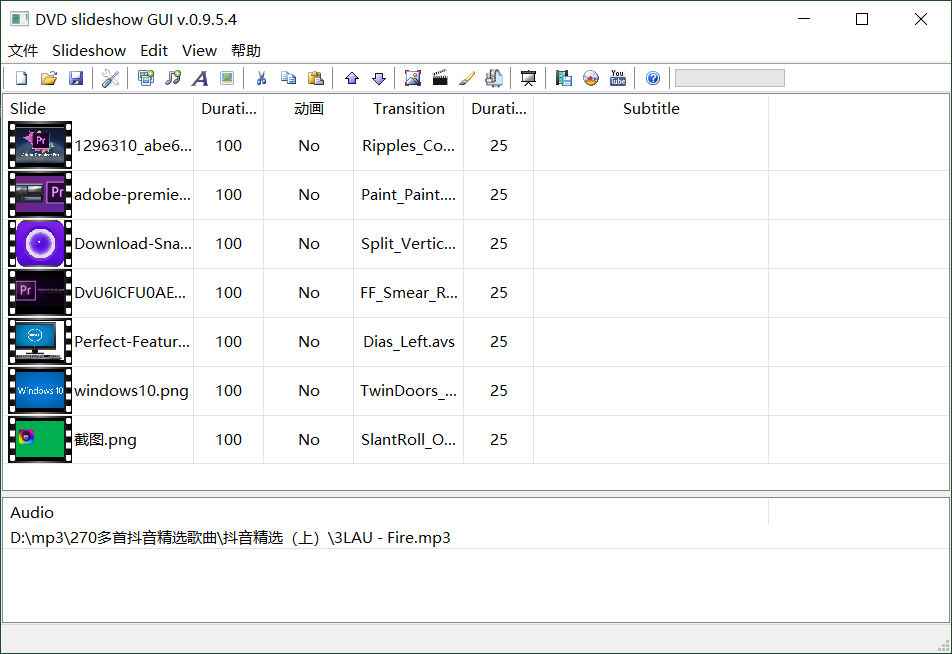Add pictures using the stacked photos icon
Screen dimensions: 952x654
[x=146, y=77]
